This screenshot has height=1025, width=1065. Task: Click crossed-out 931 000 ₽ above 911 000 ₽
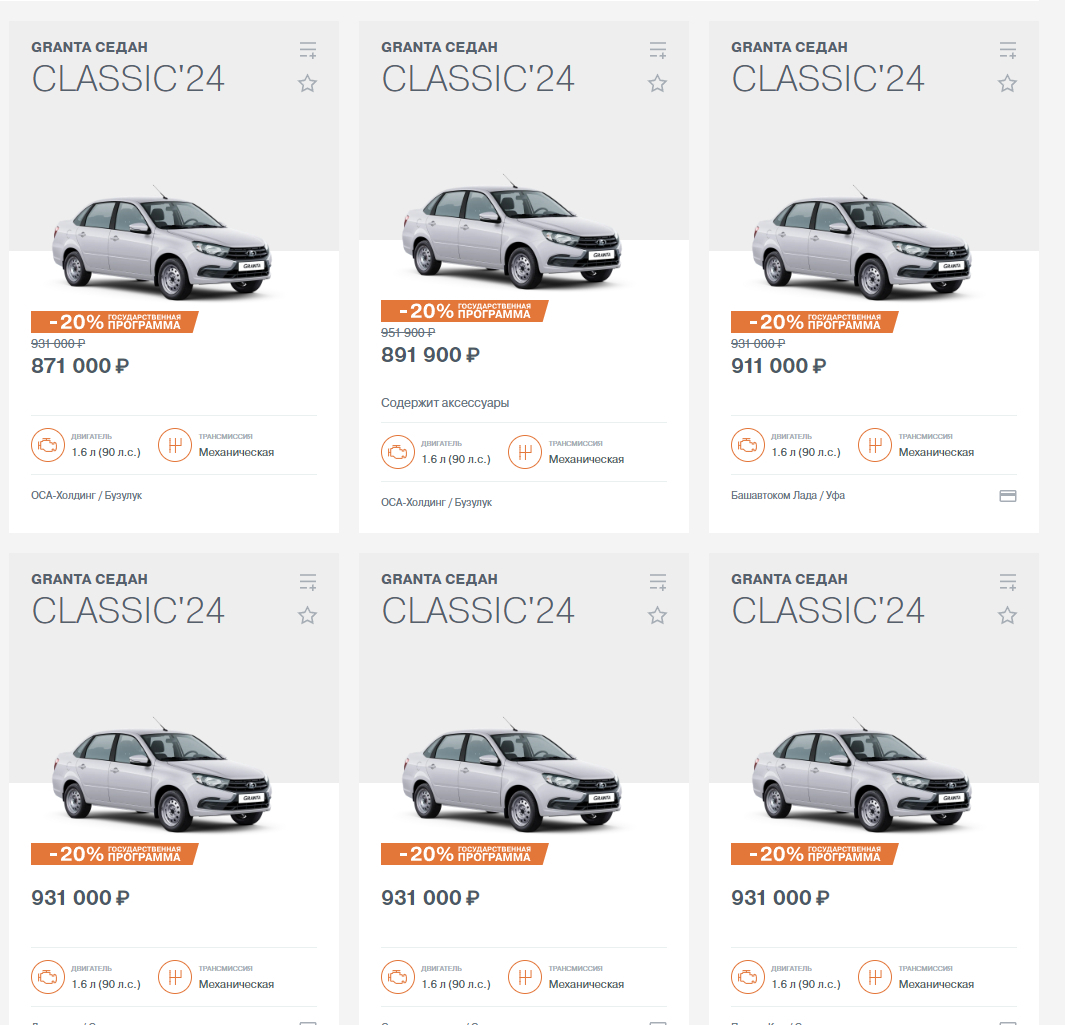(x=757, y=344)
